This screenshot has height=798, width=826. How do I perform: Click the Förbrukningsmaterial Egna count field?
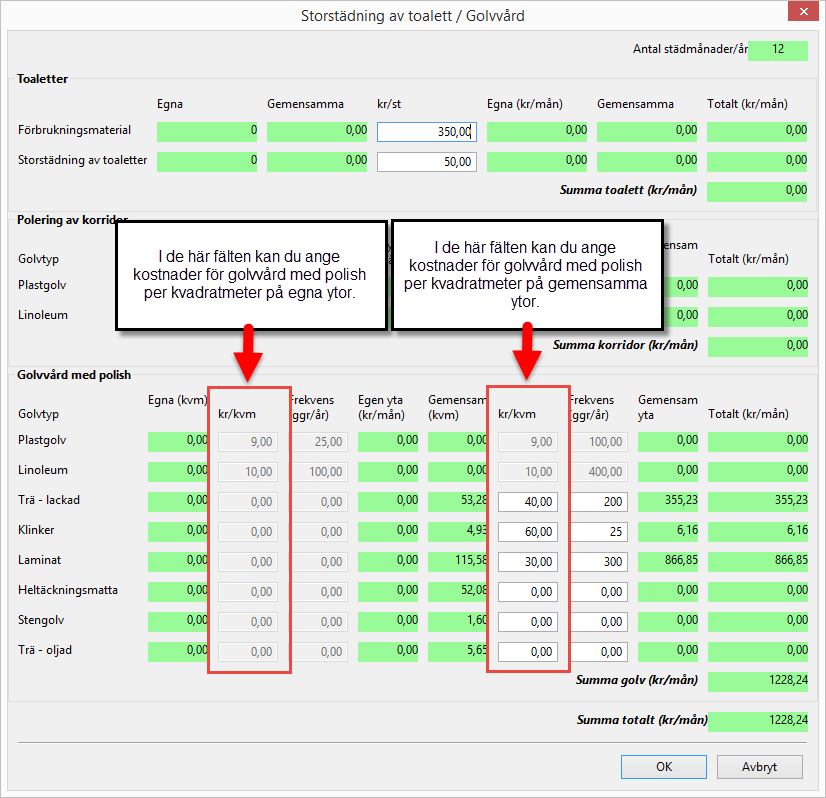click(x=207, y=131)
